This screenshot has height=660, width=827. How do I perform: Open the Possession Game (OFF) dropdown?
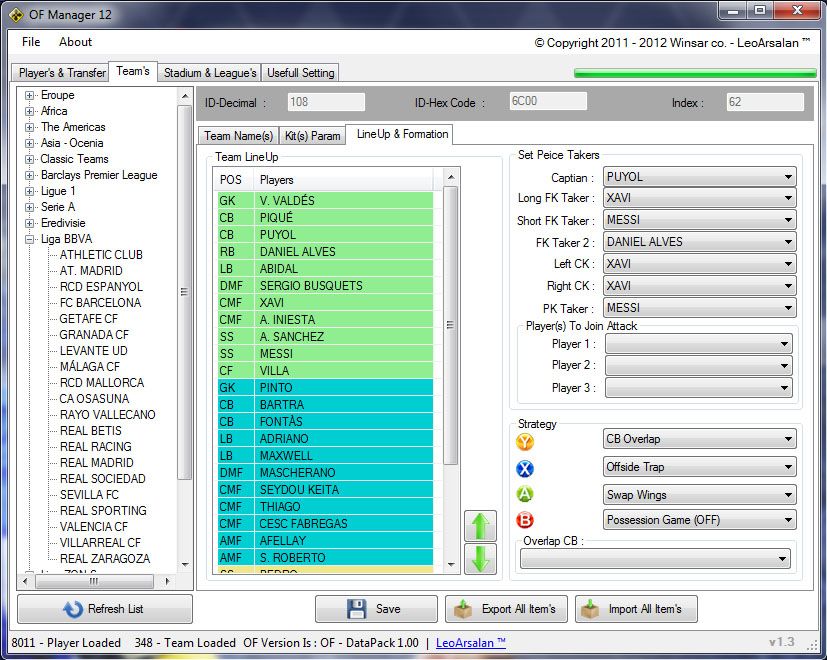click(x=699, y=520)
